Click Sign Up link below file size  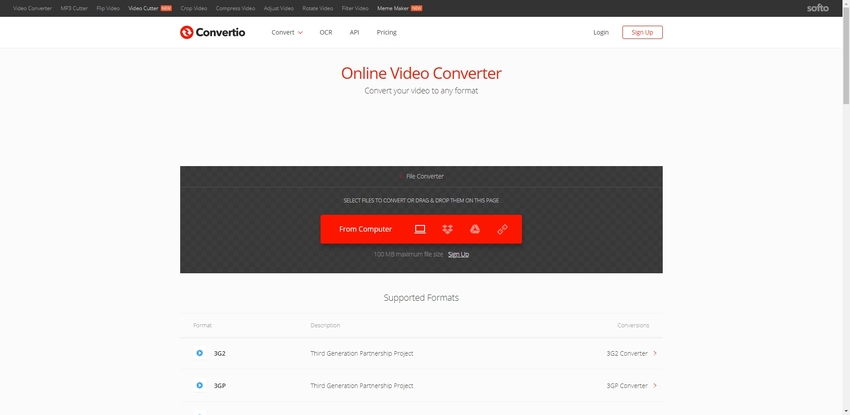pyautogui.click(x=458, y=254)
